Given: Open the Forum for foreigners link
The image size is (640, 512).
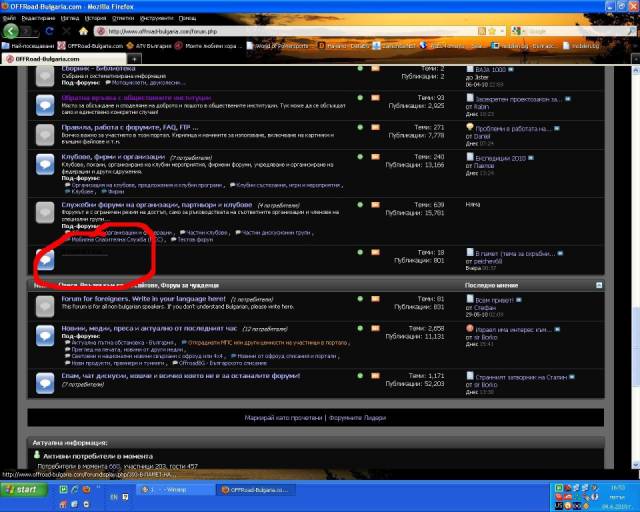Looking at the screenshot, I should [143, 298].
